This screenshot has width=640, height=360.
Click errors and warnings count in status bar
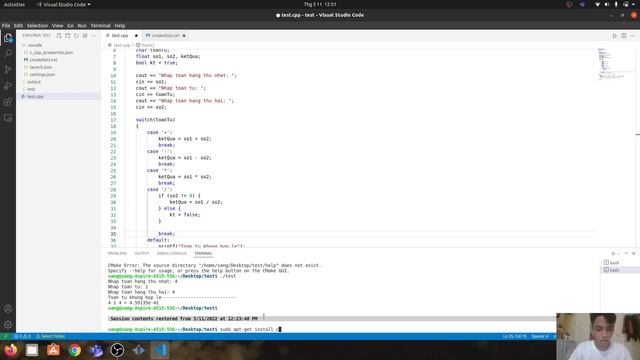coord(22,337)
